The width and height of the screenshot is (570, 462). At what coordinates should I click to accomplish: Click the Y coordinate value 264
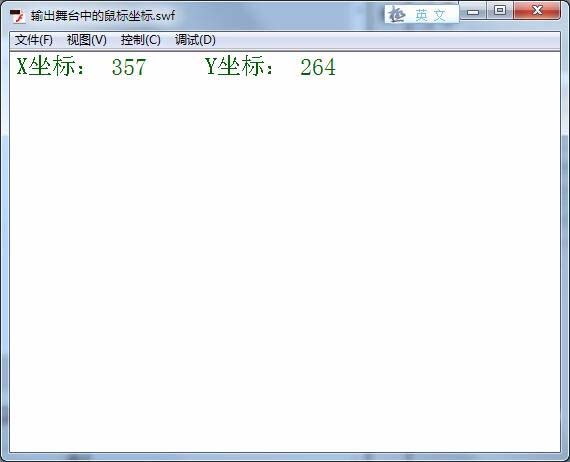click(x=318, y=67)
